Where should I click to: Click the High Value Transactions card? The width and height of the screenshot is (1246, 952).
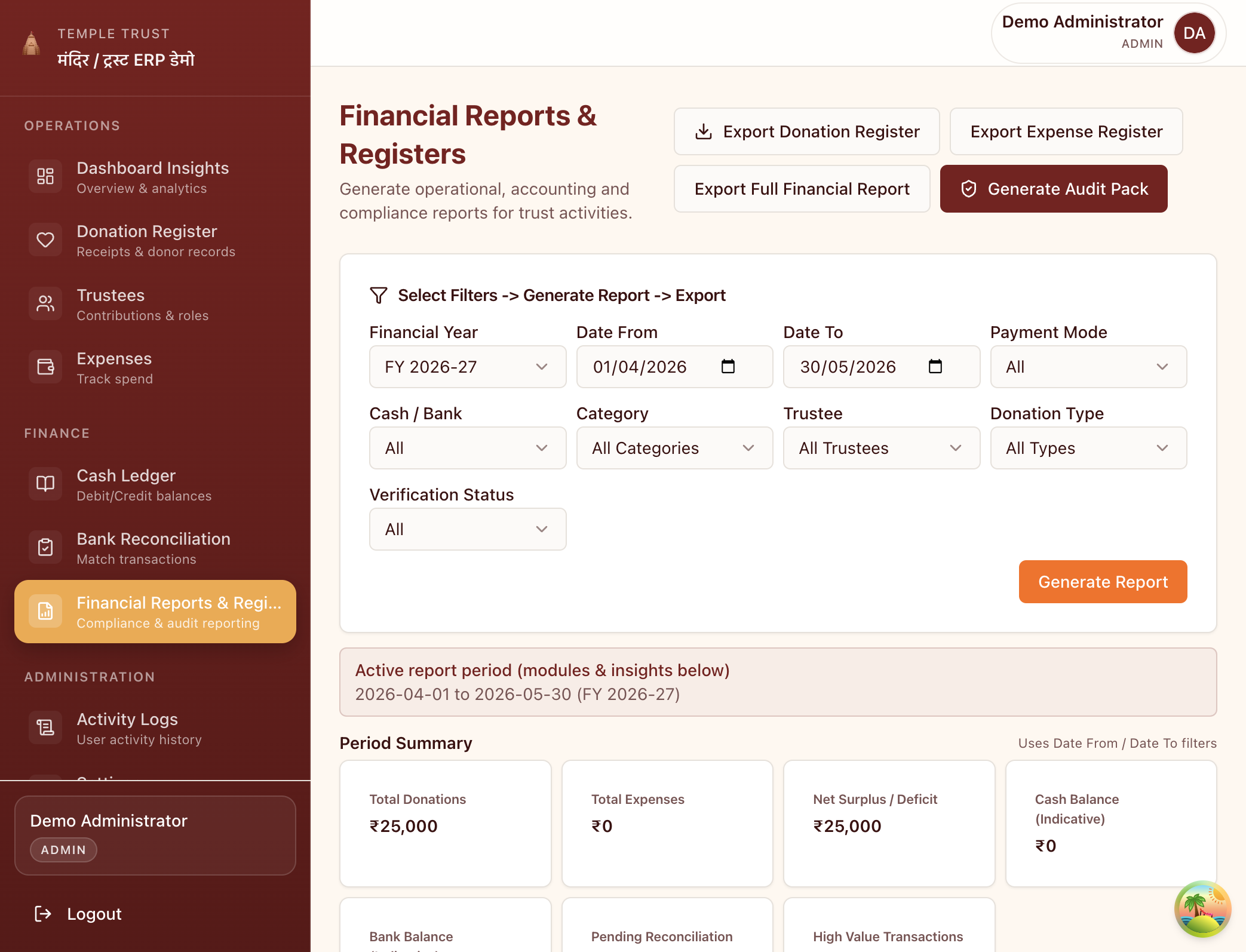[889, 925]
